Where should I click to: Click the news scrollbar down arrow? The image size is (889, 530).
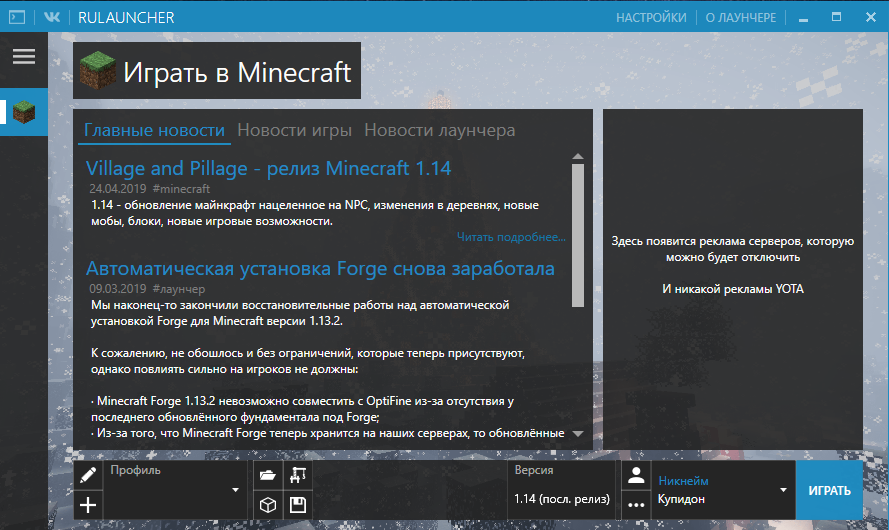click(578, 434)
